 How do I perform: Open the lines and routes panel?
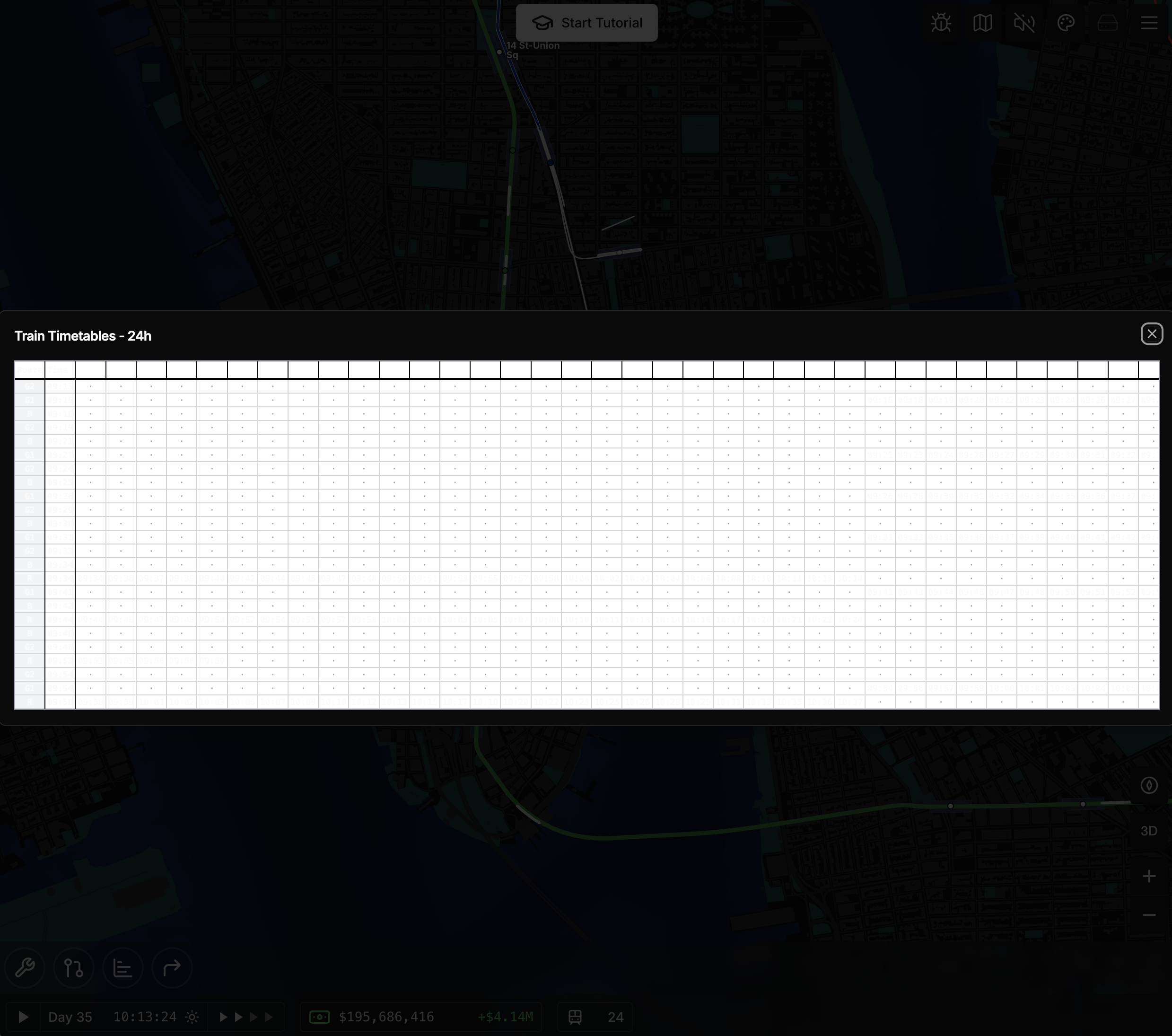[x=73, y=968]
